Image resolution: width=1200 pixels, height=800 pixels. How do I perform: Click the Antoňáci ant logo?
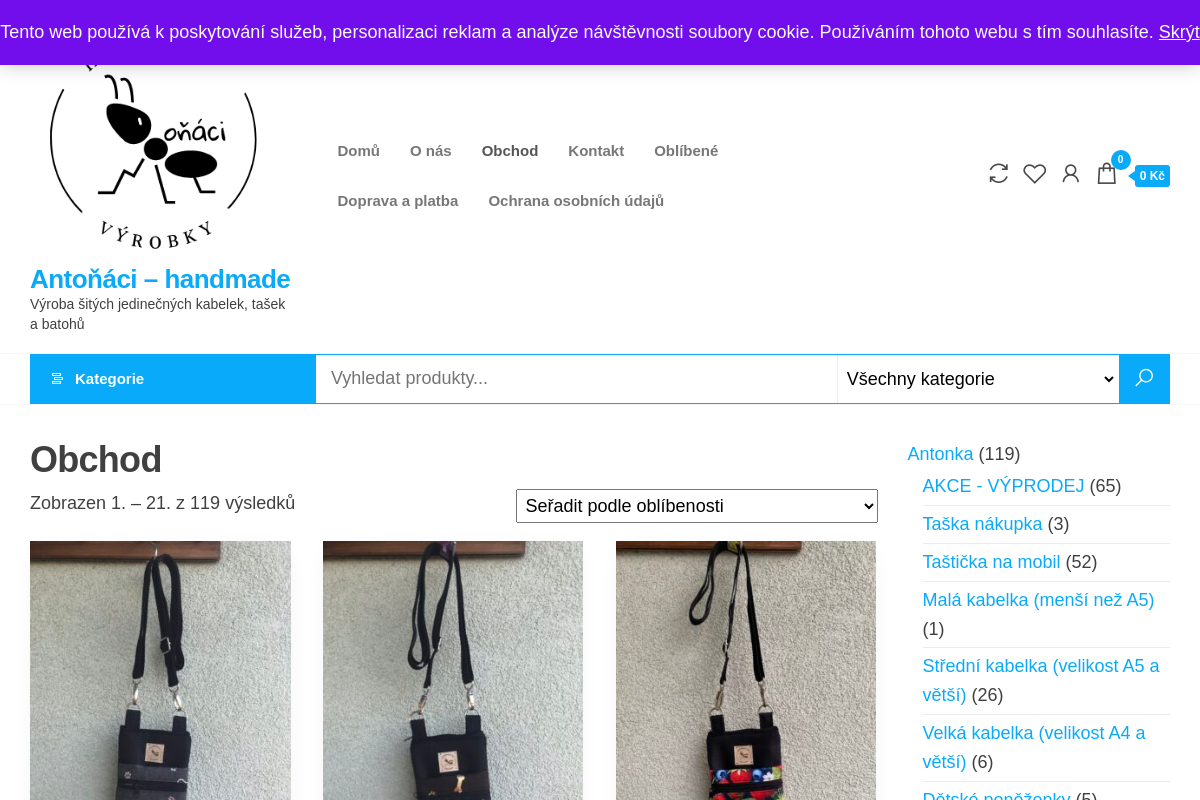pos(153,155)
